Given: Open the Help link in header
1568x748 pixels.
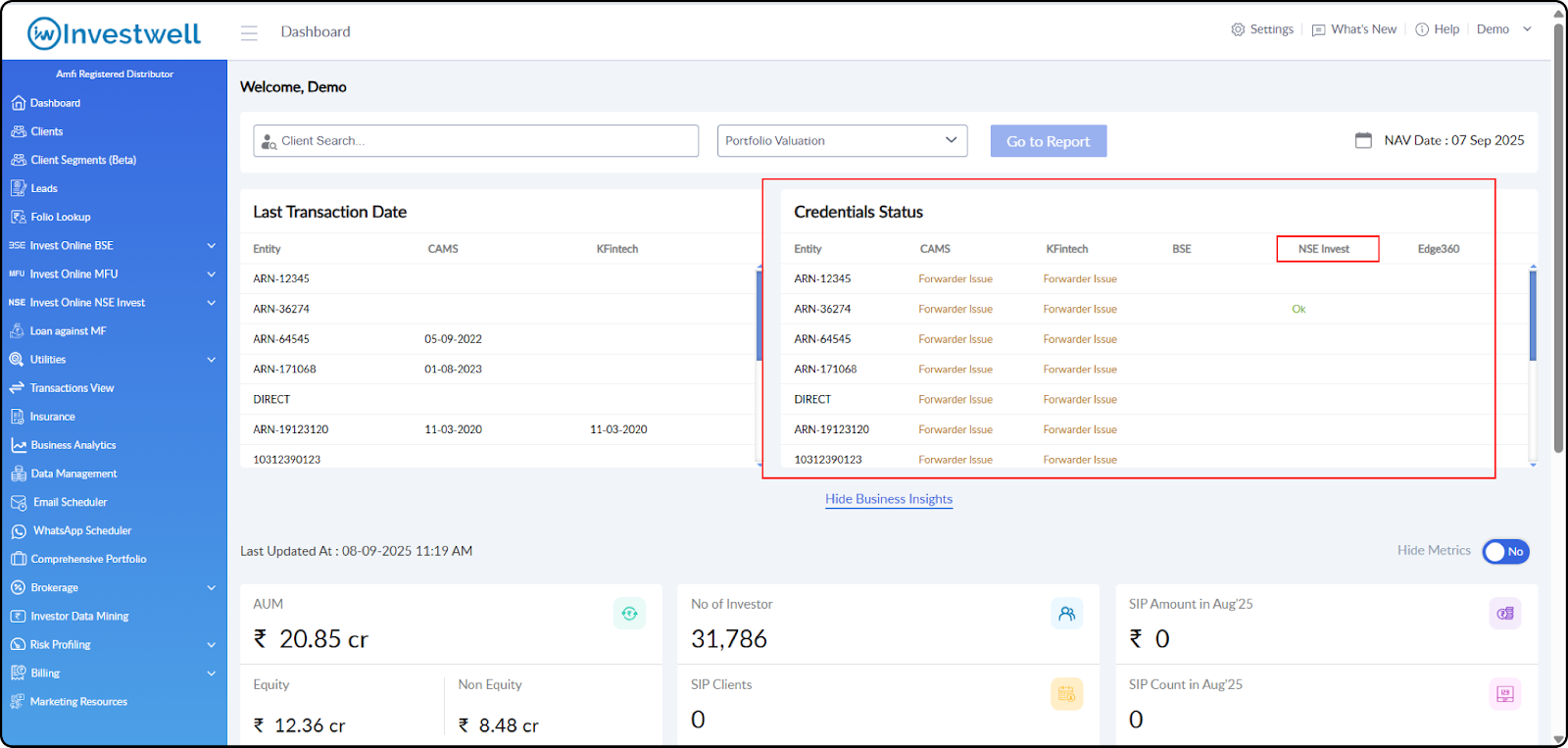Looking at the screenshot, I should (1438, 29).
